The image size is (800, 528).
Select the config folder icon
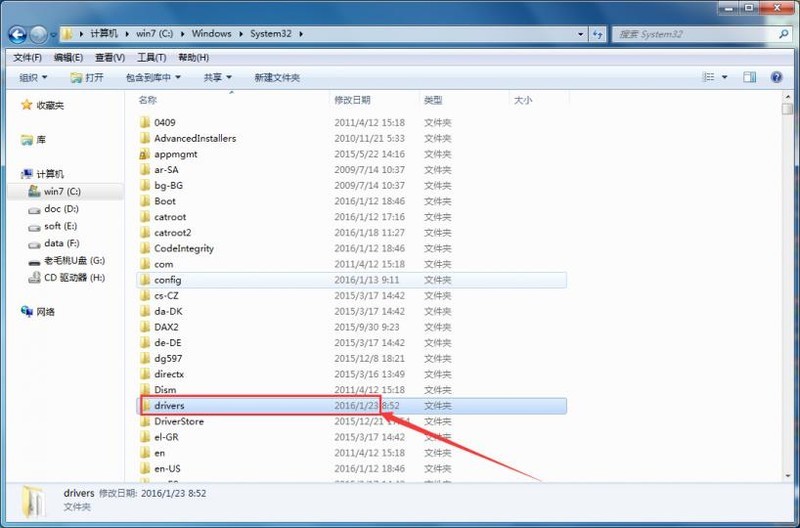click(145, 280)
